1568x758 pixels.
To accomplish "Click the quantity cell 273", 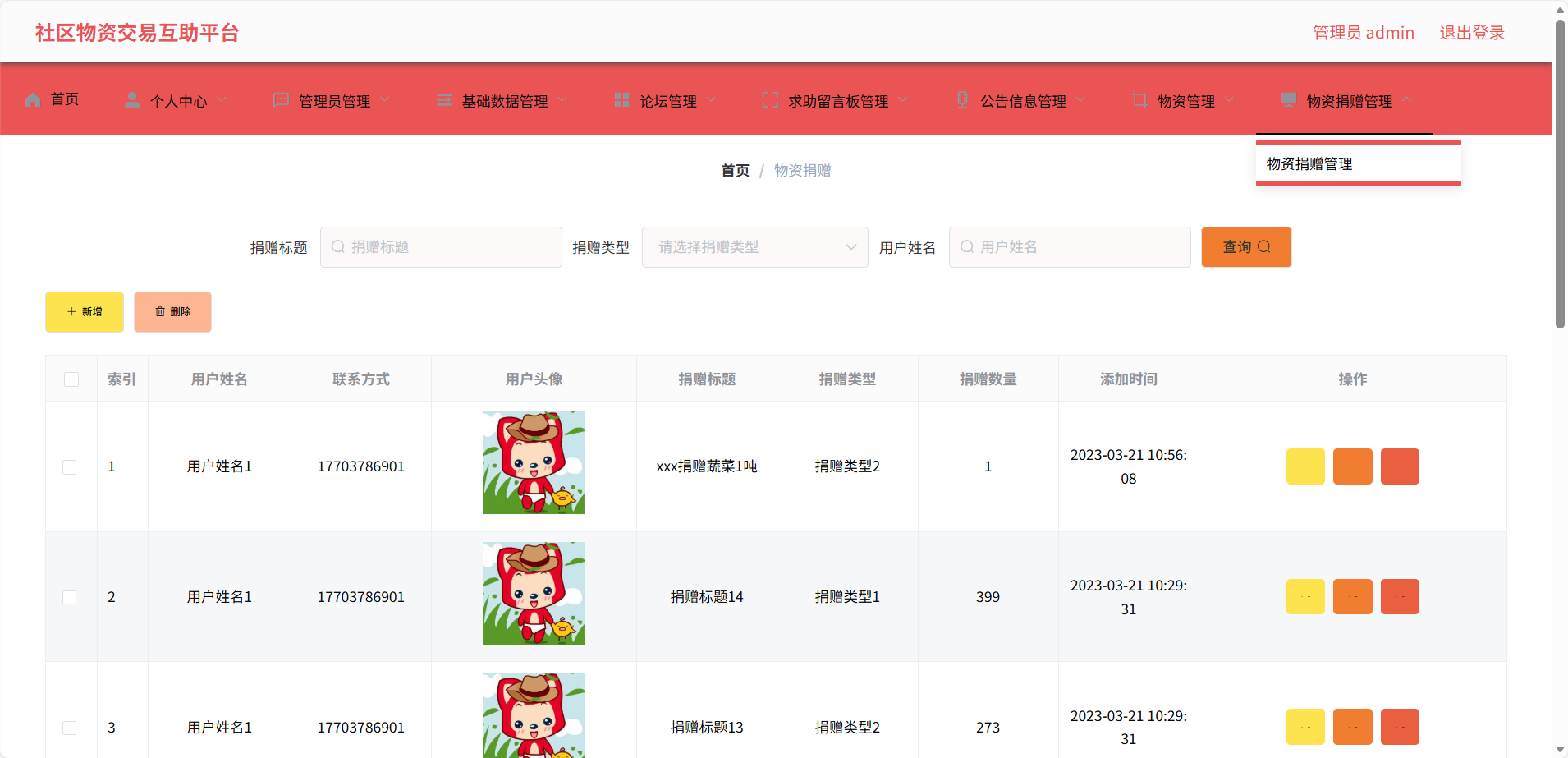I will [x=988, y=728].
